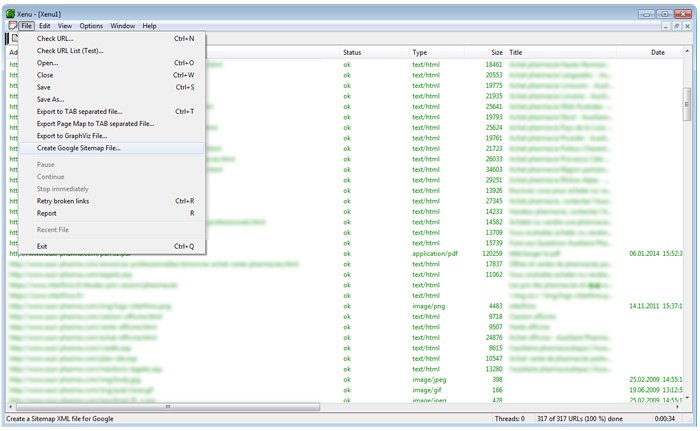Click the size value 29251

494,180
